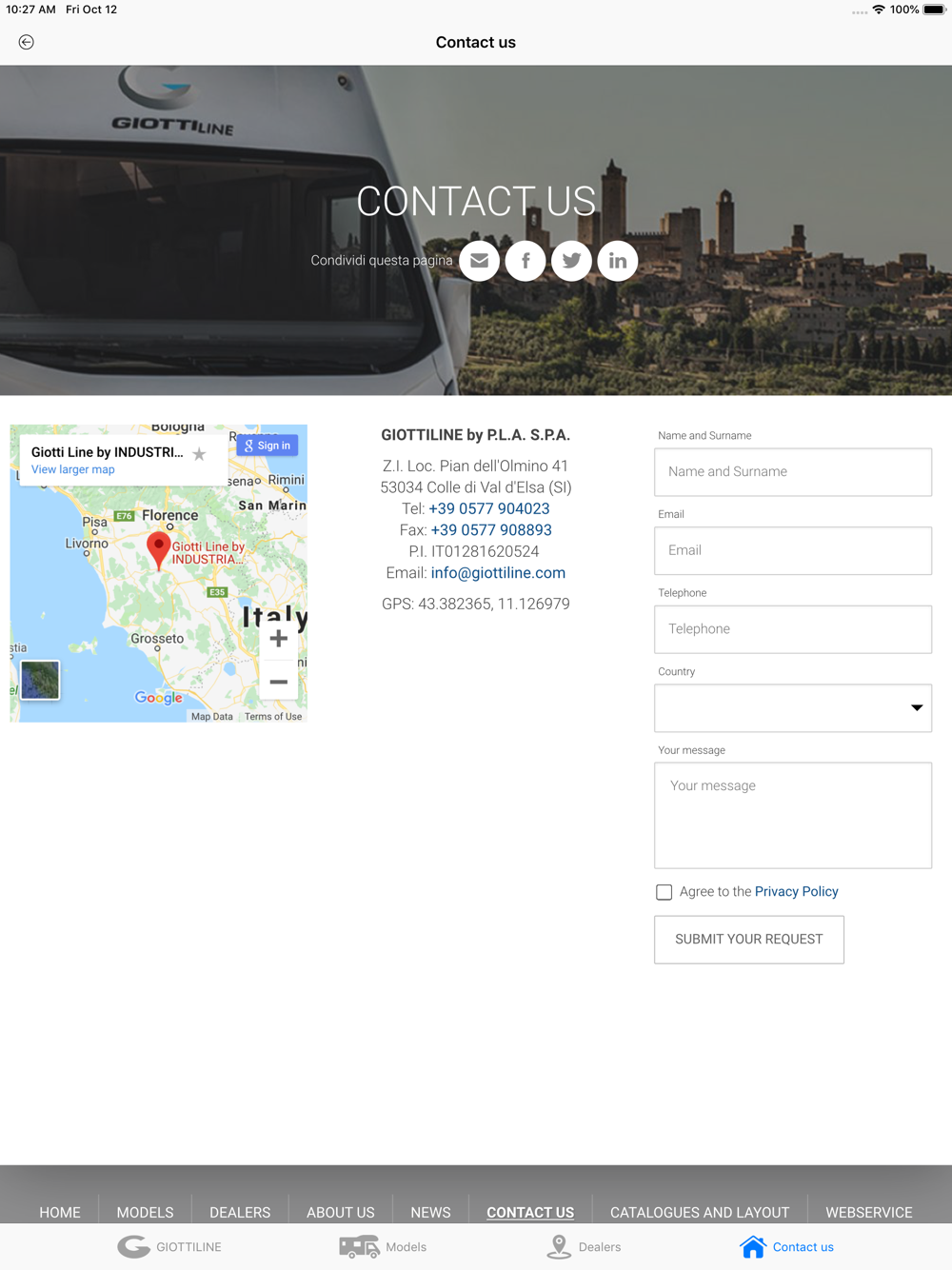Open CONTACT US in footer menu
Image resolution: width=952 pixels, height=1270 pixels.
[x=530, y=1213]
